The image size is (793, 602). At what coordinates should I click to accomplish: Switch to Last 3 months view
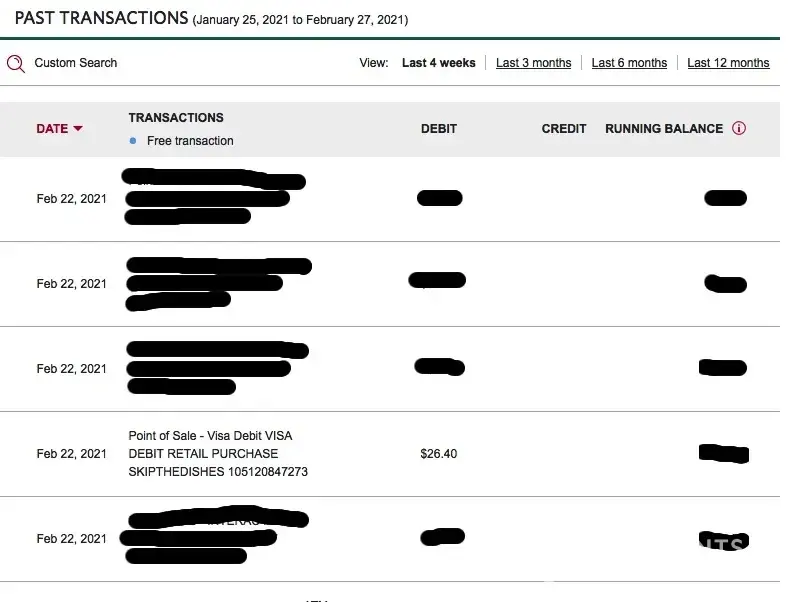[533, 63]
